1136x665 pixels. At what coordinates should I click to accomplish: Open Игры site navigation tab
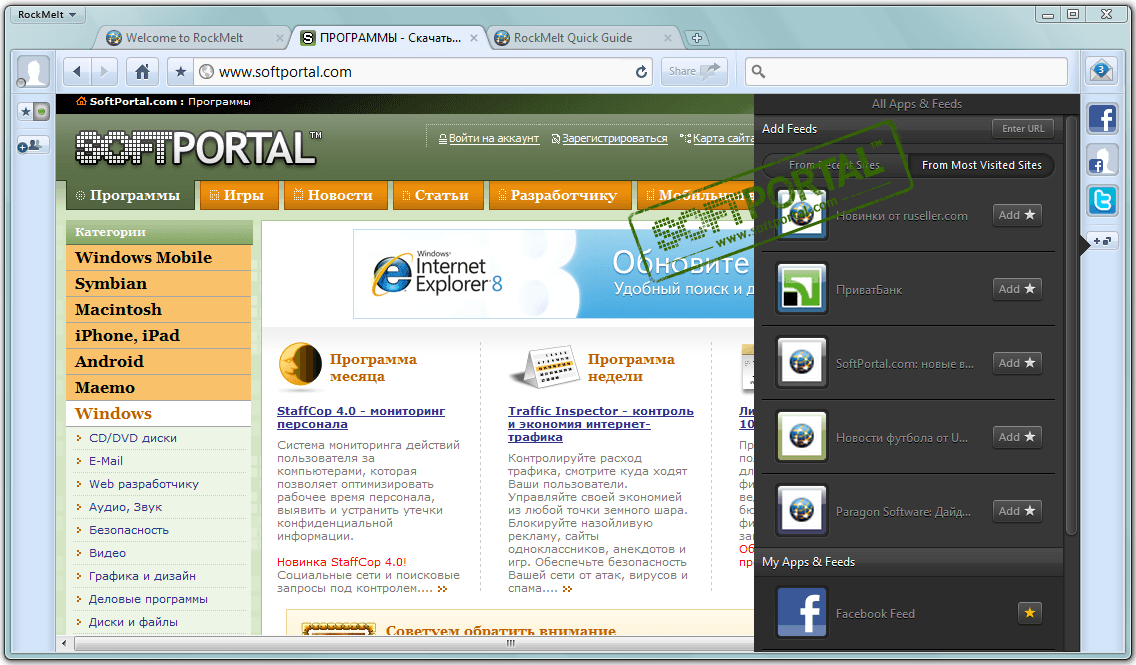coord(238,195)
